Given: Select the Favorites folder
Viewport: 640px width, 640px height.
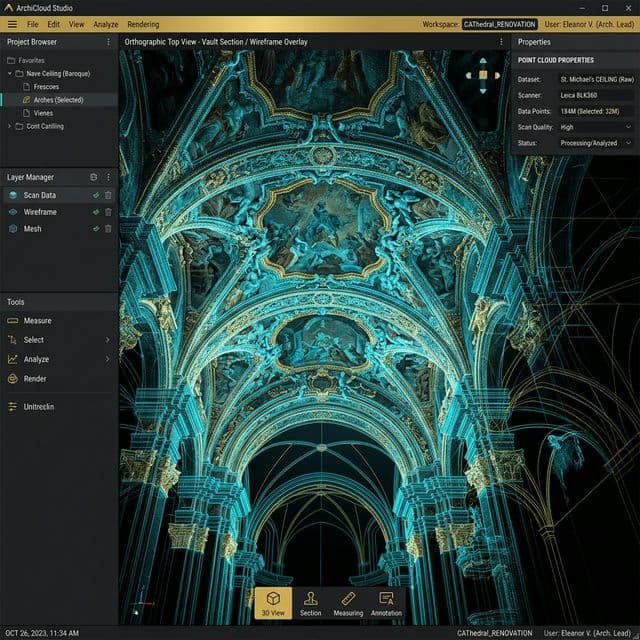Looking at the screenshot, I should pos(26,60).
